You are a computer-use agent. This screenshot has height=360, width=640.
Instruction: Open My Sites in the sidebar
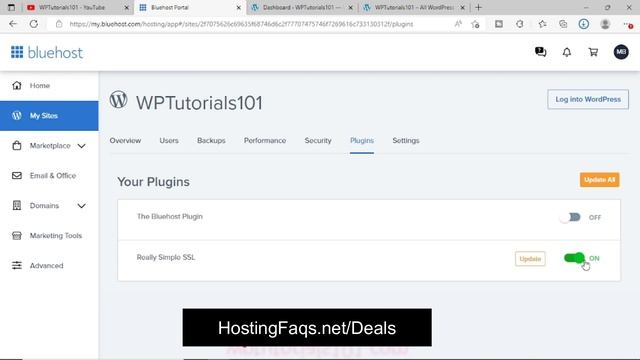[49, 116]
